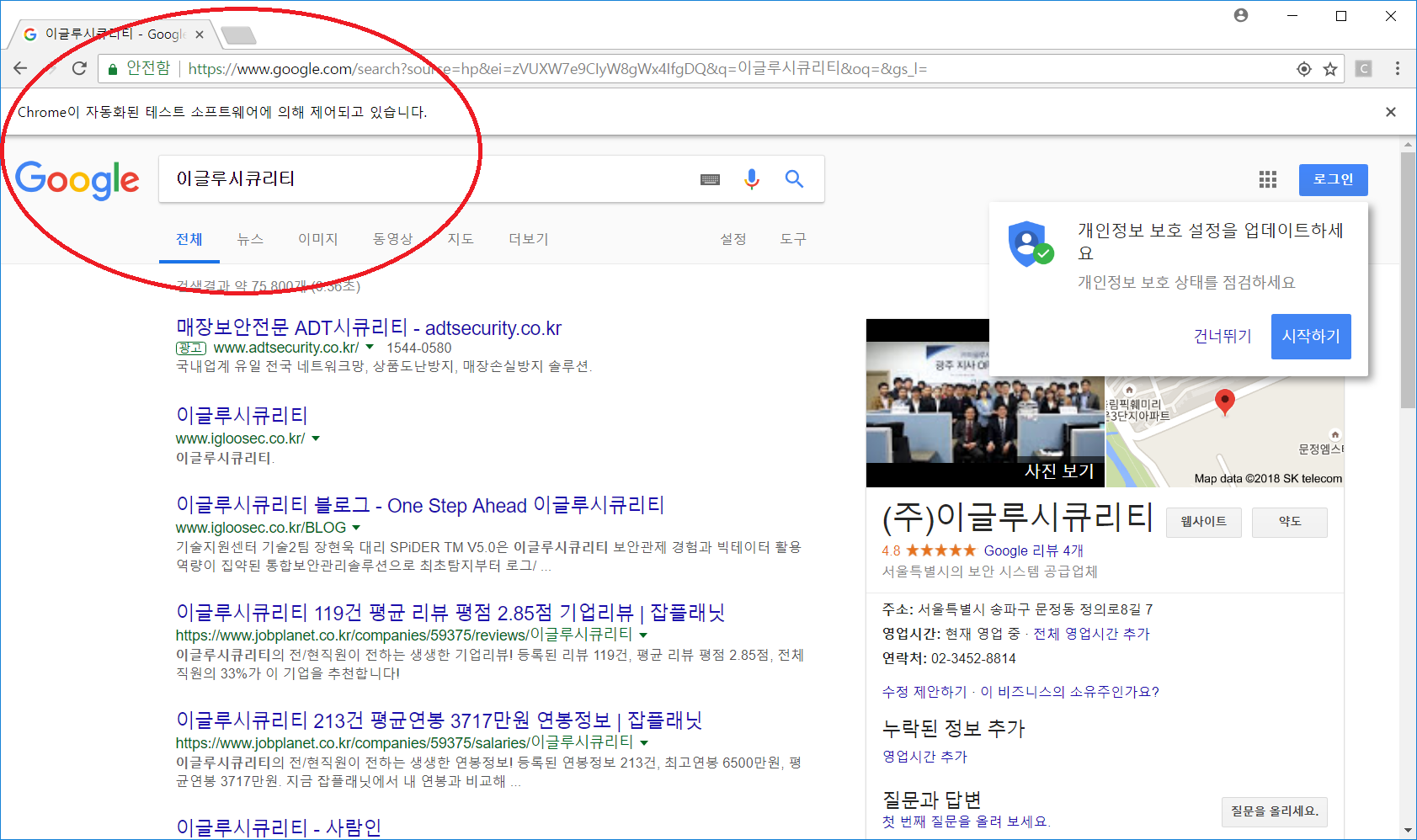1417x840 pixels.
Task: Click 시작하기 in the privacy popup
Action: tap(1311, 336)
